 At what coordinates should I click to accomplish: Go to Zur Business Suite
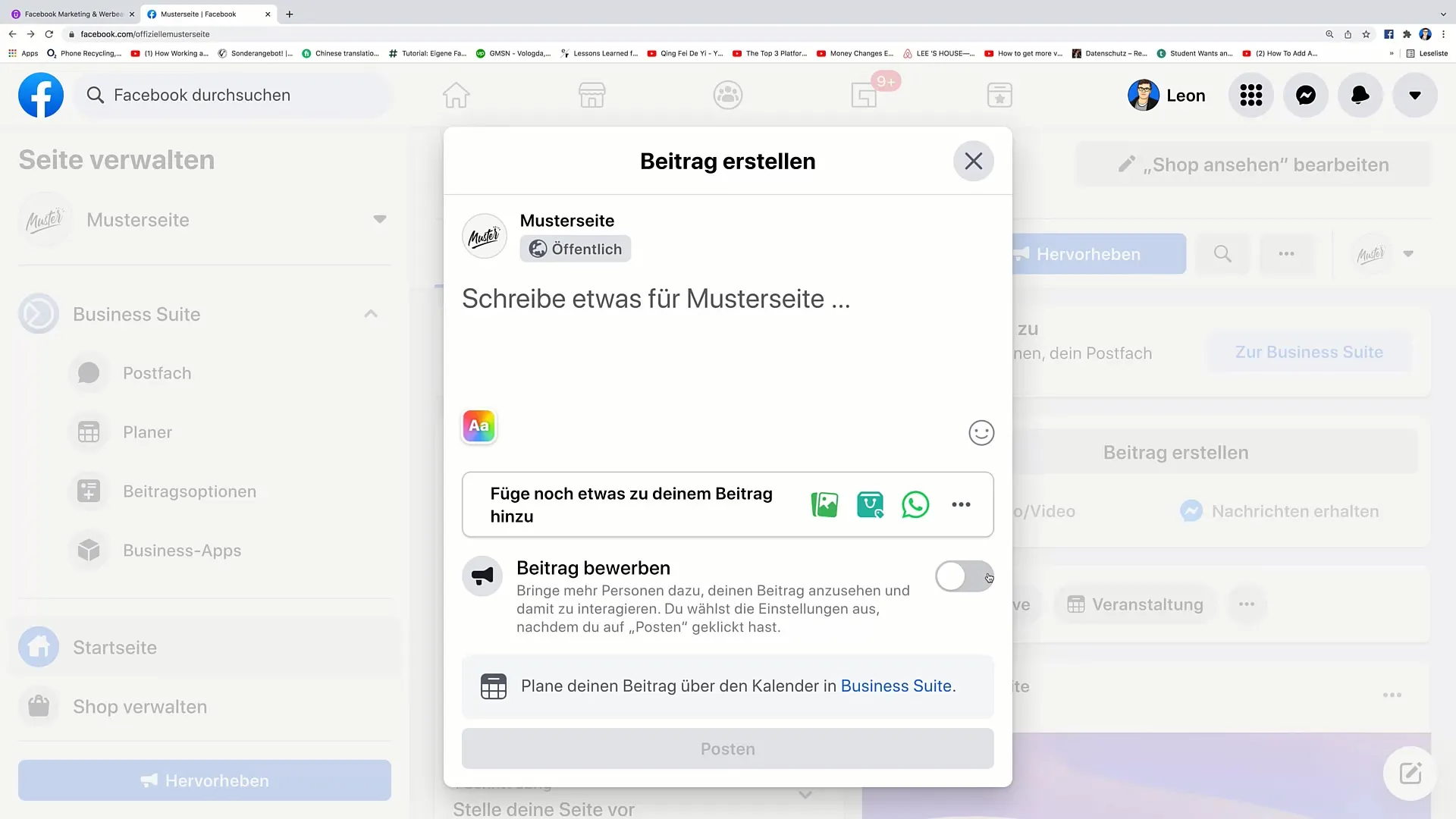[1309, 352]
